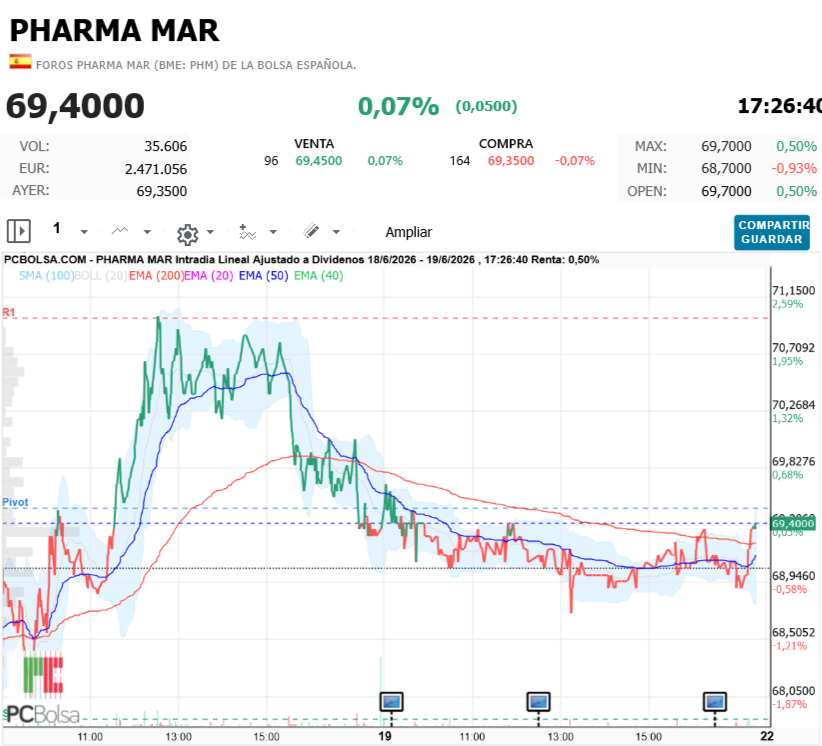The image size is (822, 746).
Task: Open news marker icon near 12:30
Action: pos(538,701)
